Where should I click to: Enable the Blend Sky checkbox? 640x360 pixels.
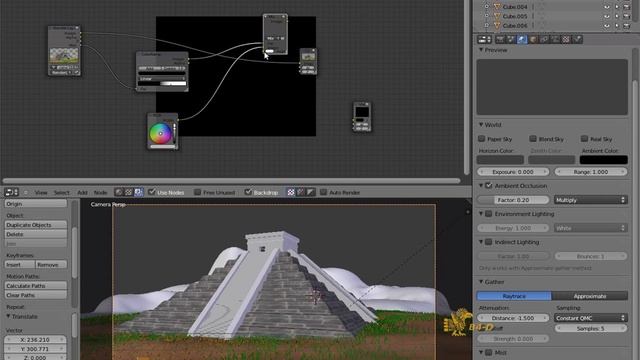tap(533, 138)
